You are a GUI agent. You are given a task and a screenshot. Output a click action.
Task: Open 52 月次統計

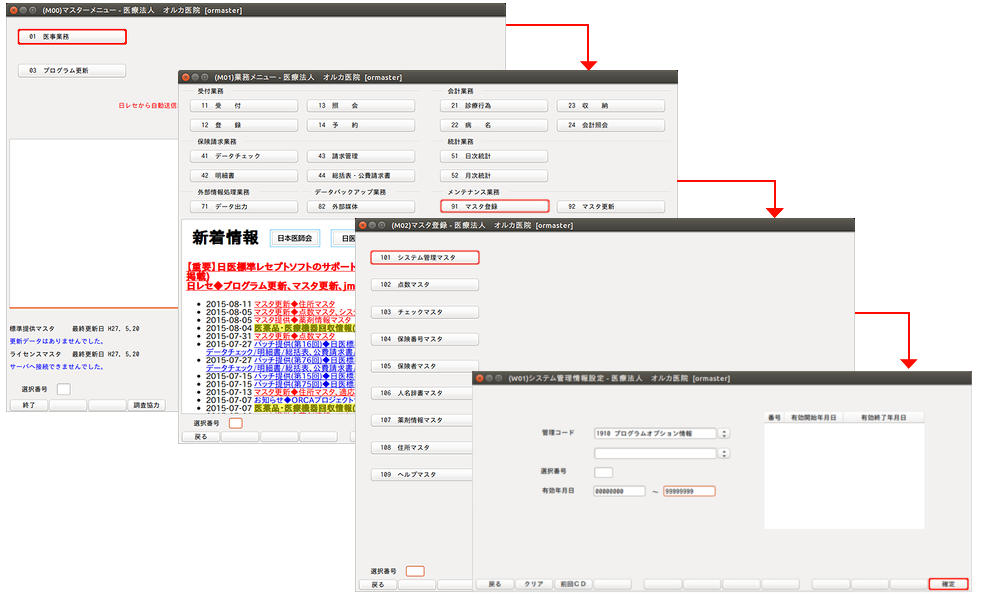494,175
